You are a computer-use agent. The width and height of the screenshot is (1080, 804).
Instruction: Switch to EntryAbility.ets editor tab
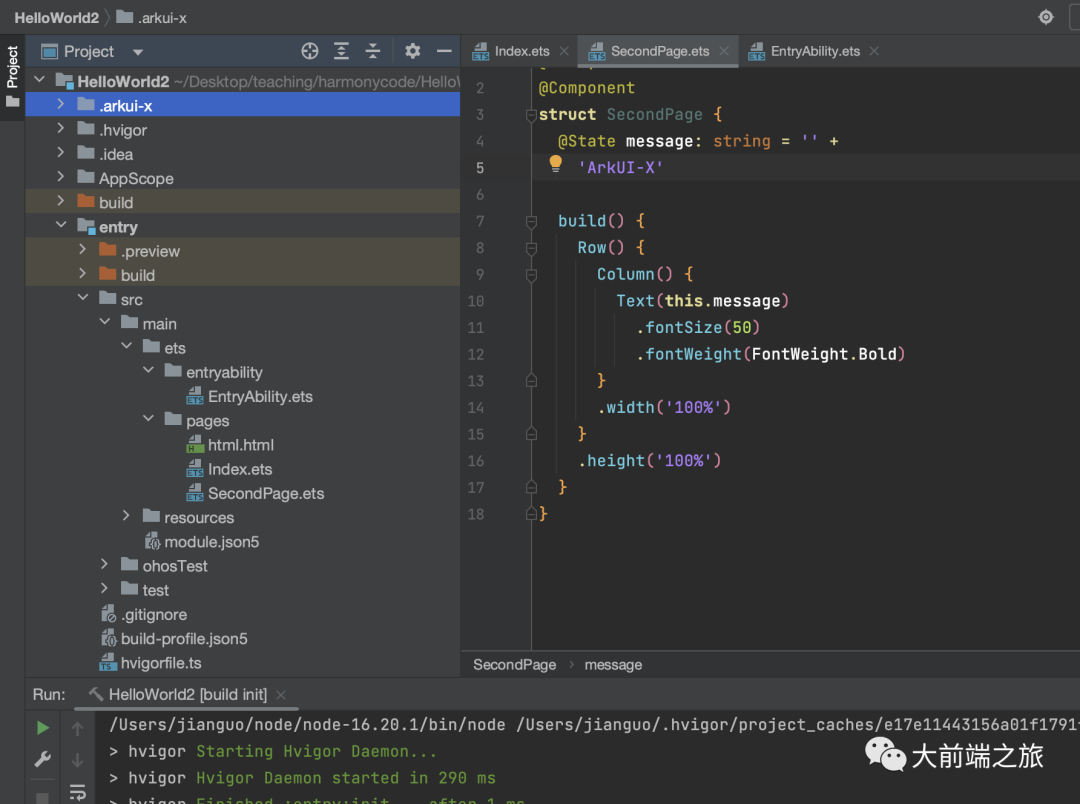(x=815, y=51)
